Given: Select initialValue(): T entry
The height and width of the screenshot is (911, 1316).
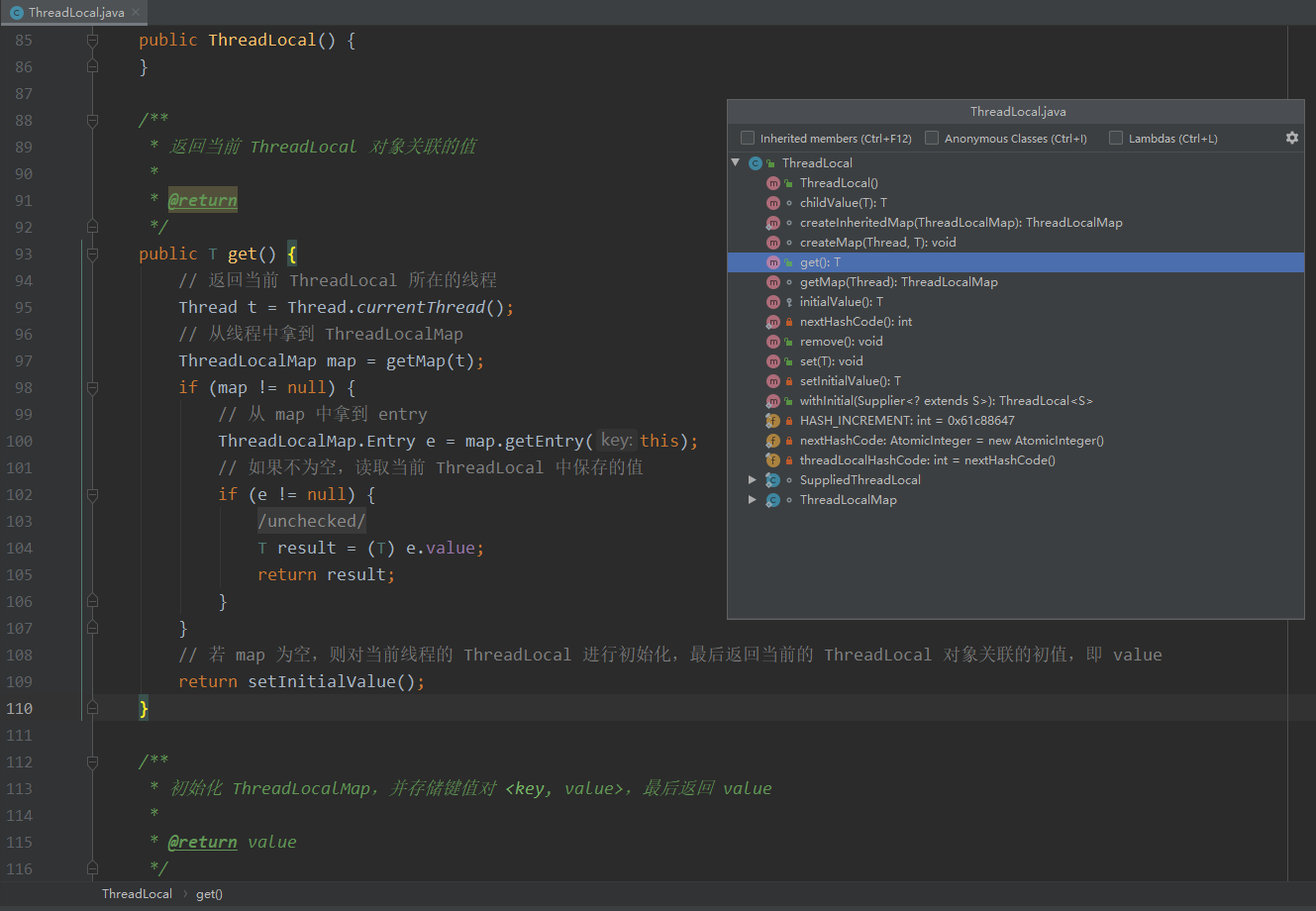Looking at the screenshot, I should (1016, 302).
